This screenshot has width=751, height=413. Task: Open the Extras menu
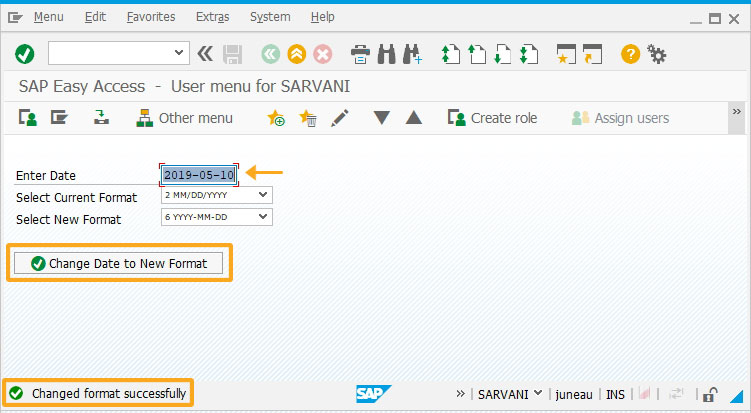point(213,17)
